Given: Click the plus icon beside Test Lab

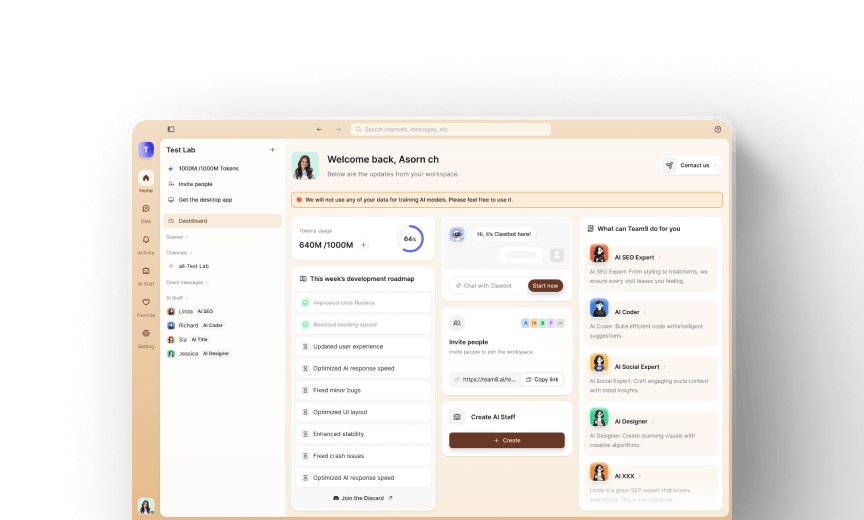Looking at the screenshot, I should 272,150.
